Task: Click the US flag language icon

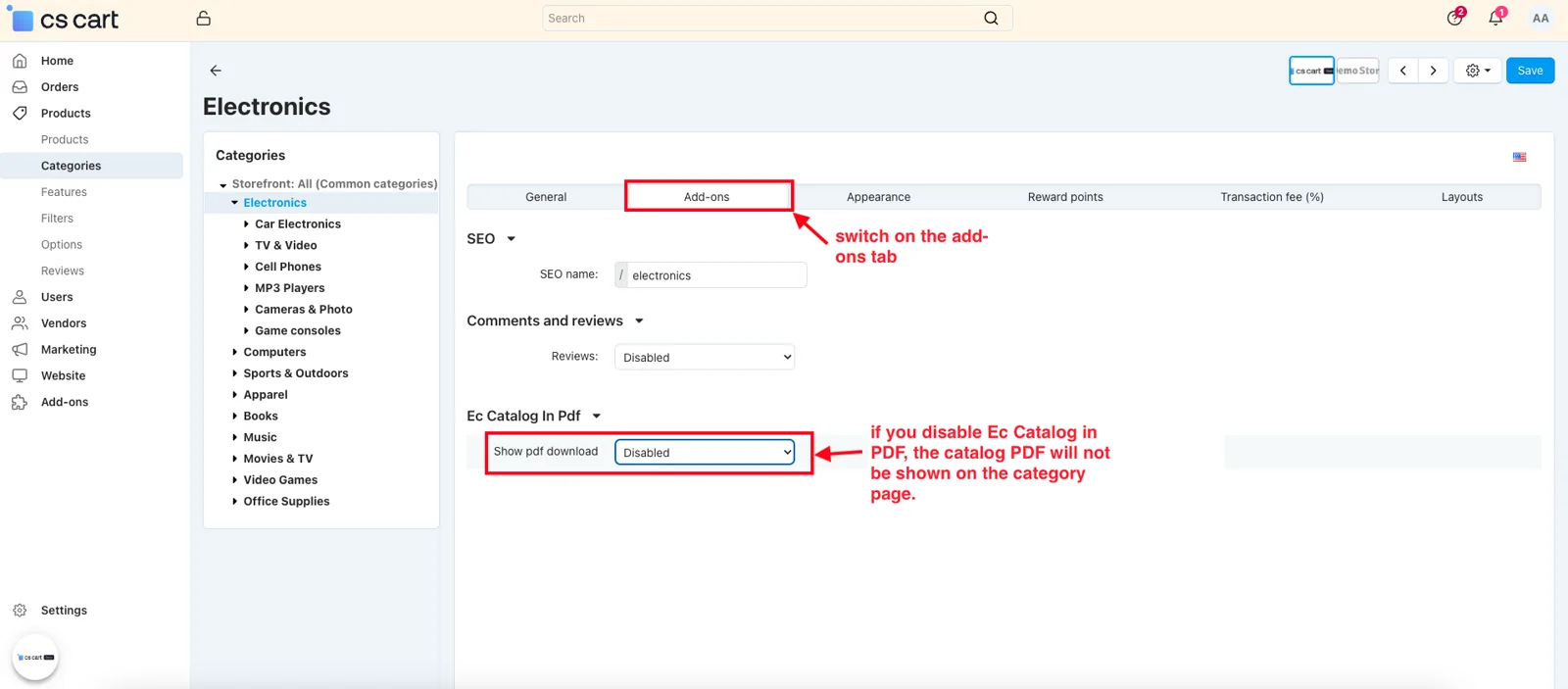Action: point(1519,157)
